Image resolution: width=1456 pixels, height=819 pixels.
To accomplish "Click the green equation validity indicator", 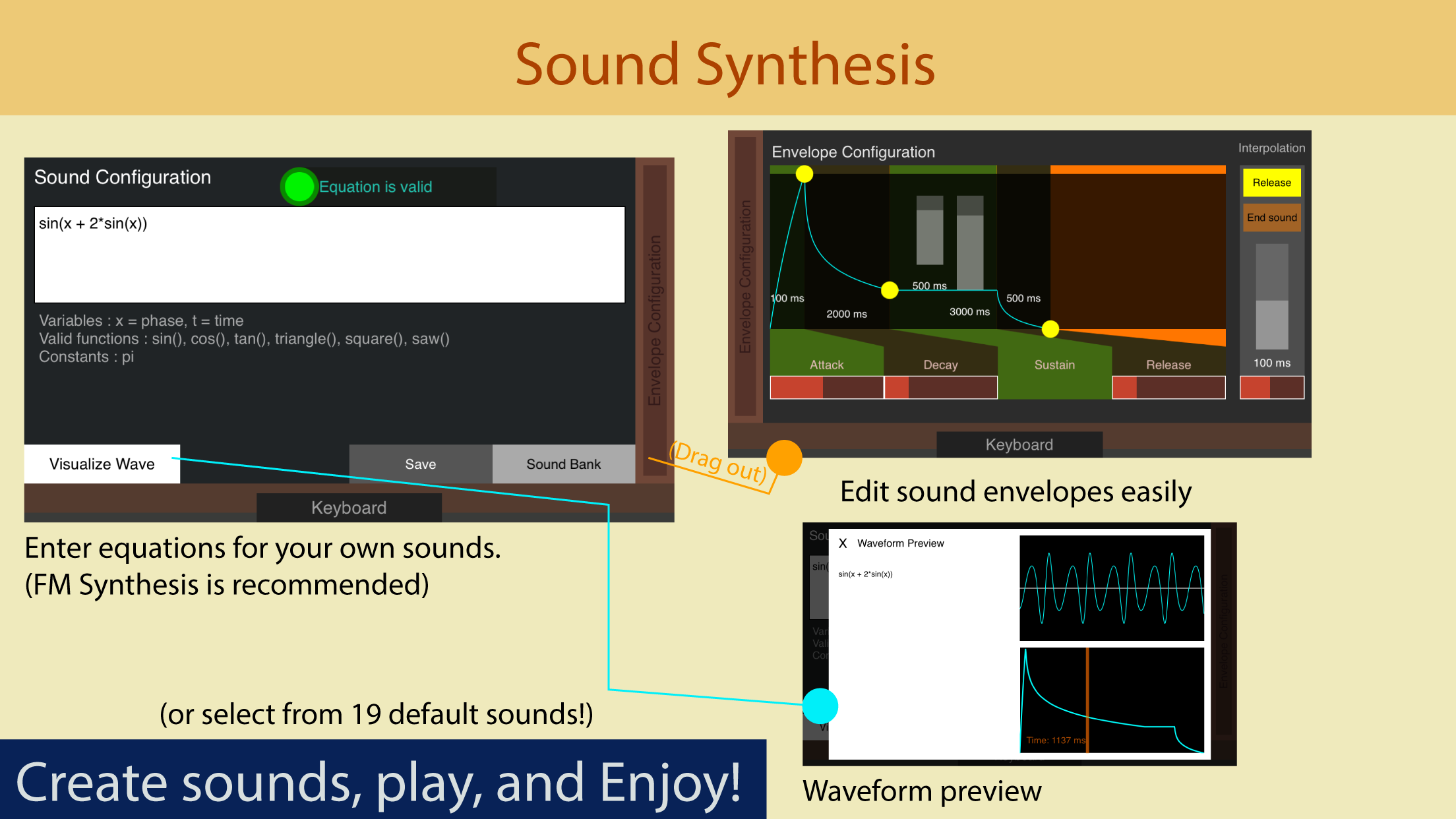I will 299,187.
